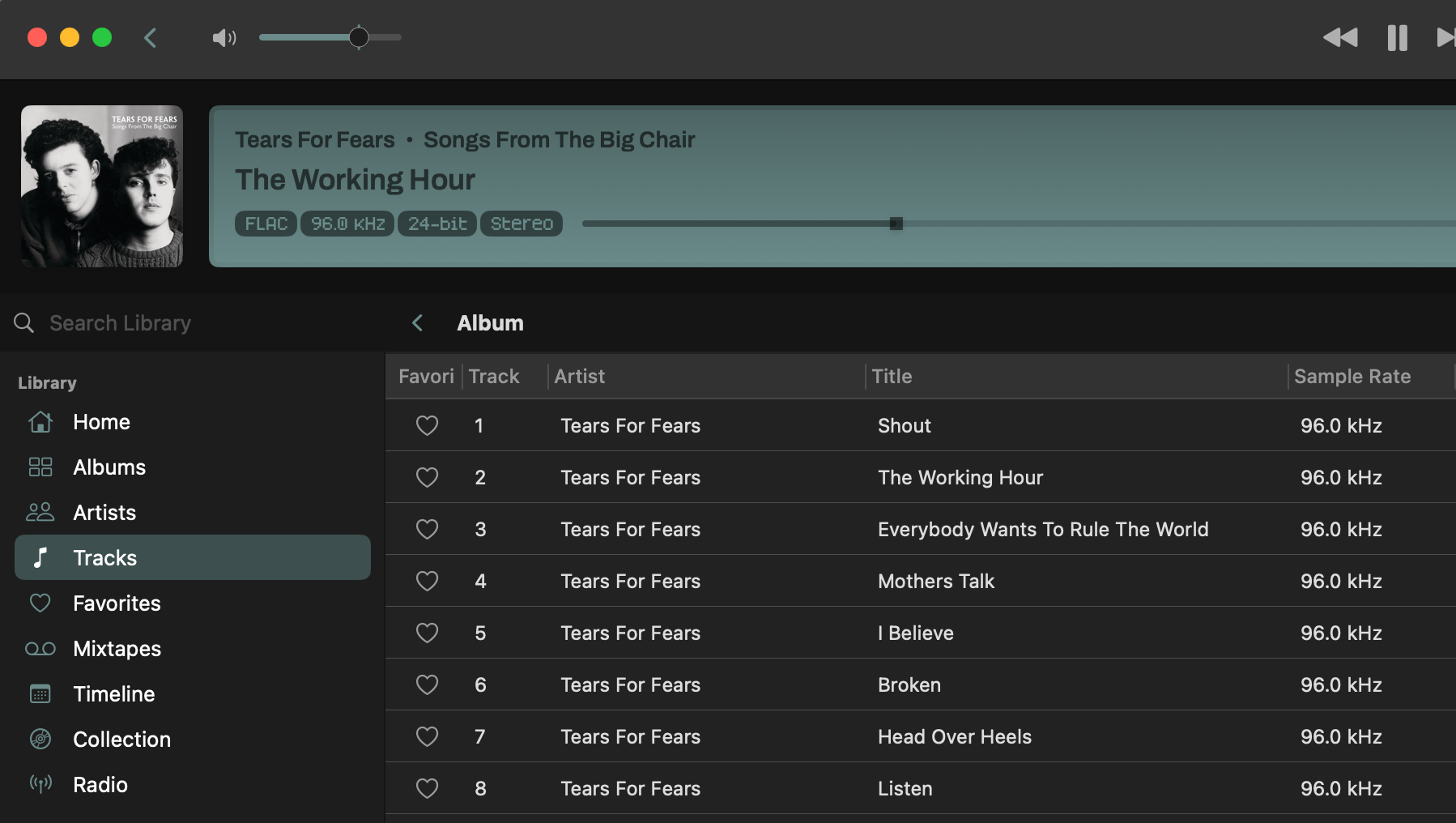Click the Mixtapes tape icon
1456x823 pixels.
click(40, 649)
